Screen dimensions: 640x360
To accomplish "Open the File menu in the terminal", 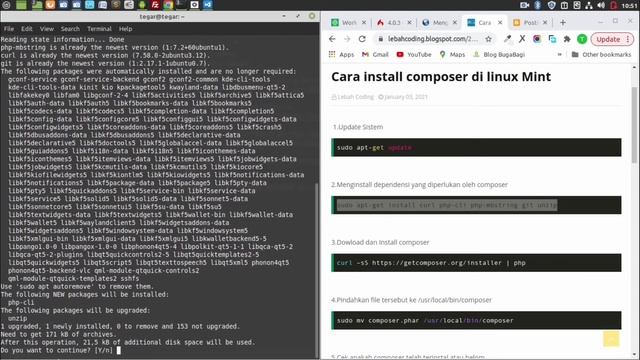I will click(x=9, y=29).
